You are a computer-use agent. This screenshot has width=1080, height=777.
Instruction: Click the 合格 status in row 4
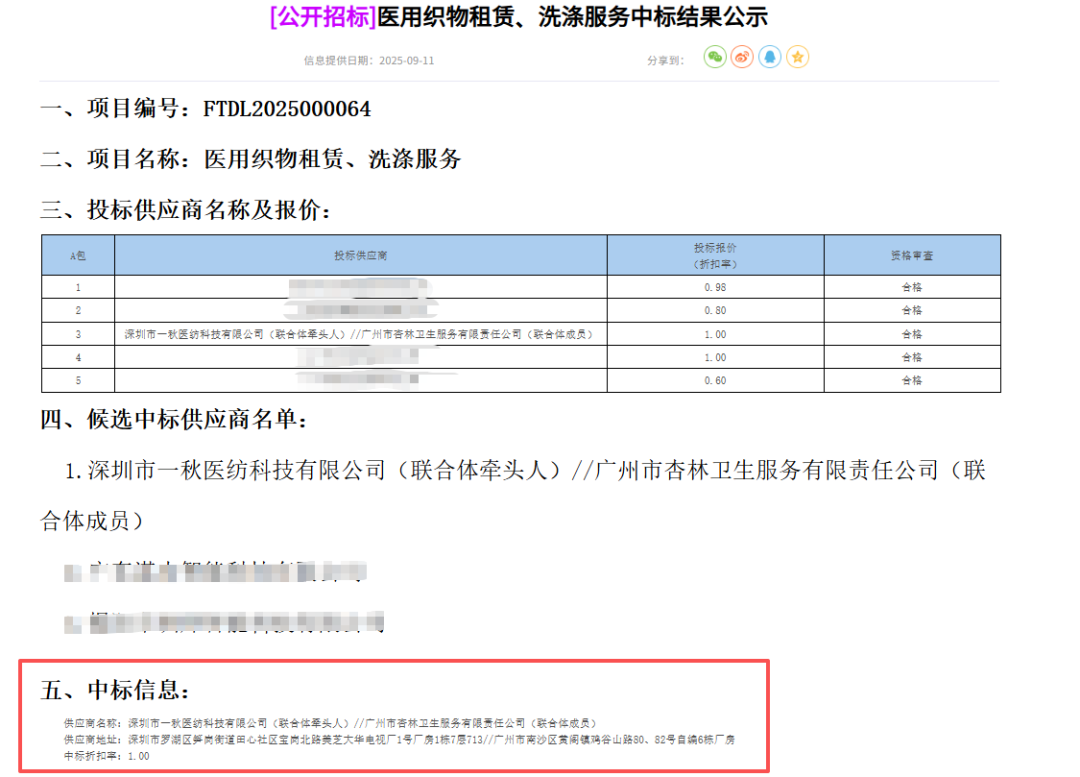[x=911, y=358]
